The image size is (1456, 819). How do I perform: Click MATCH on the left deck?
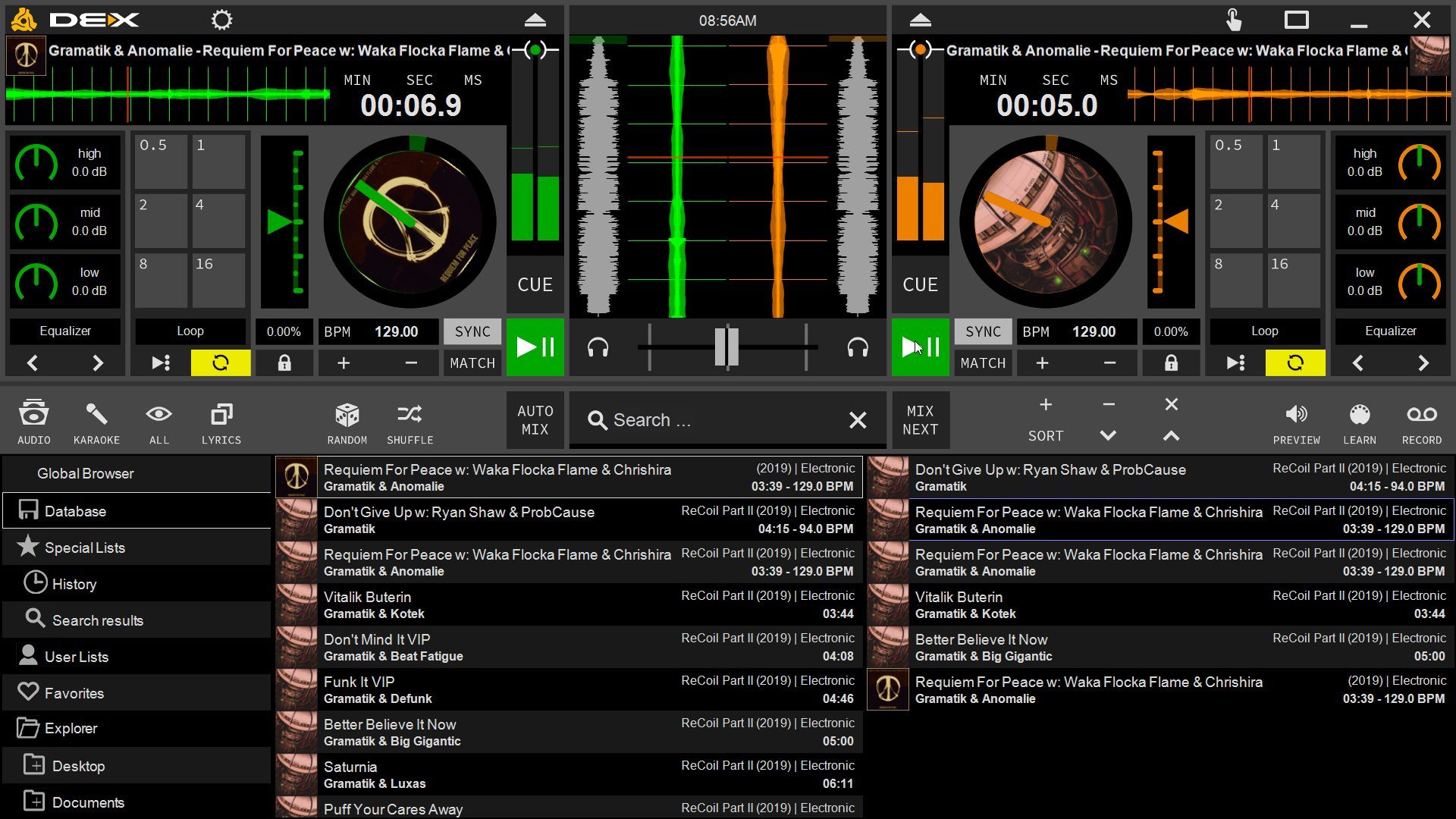(472, 363)
